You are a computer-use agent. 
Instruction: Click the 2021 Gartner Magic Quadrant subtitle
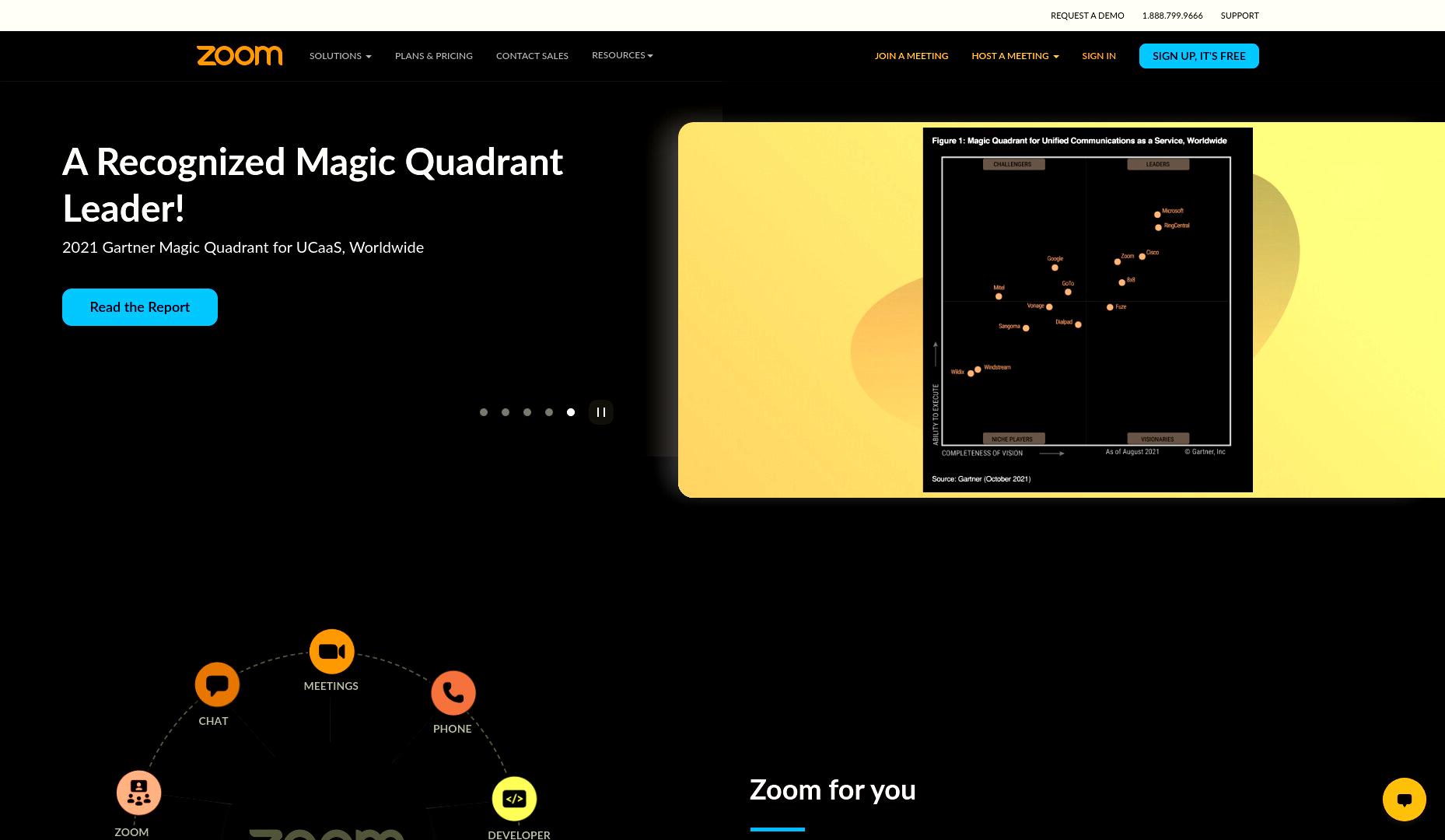point(243,247)
